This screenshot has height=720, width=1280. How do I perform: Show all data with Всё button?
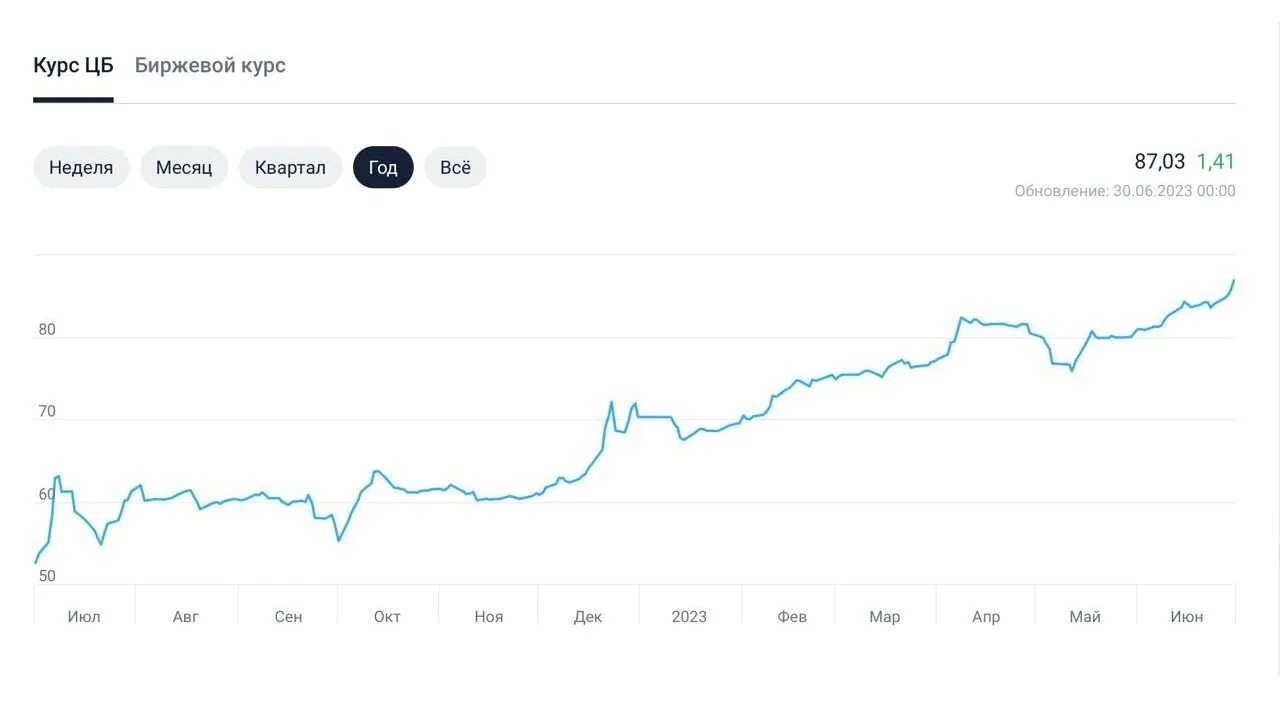(455, 168)
